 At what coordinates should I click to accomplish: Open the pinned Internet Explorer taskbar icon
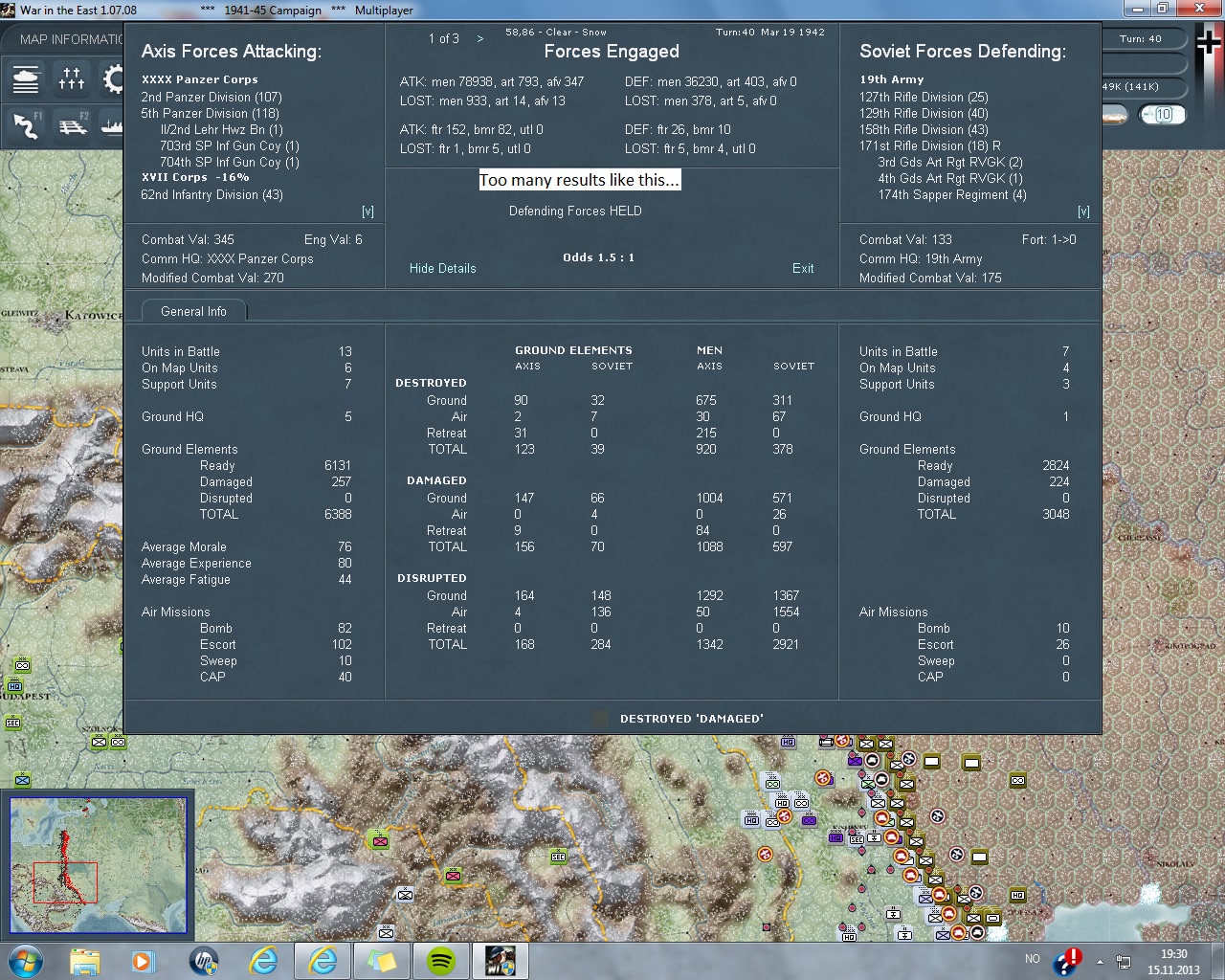click(263, 959)
